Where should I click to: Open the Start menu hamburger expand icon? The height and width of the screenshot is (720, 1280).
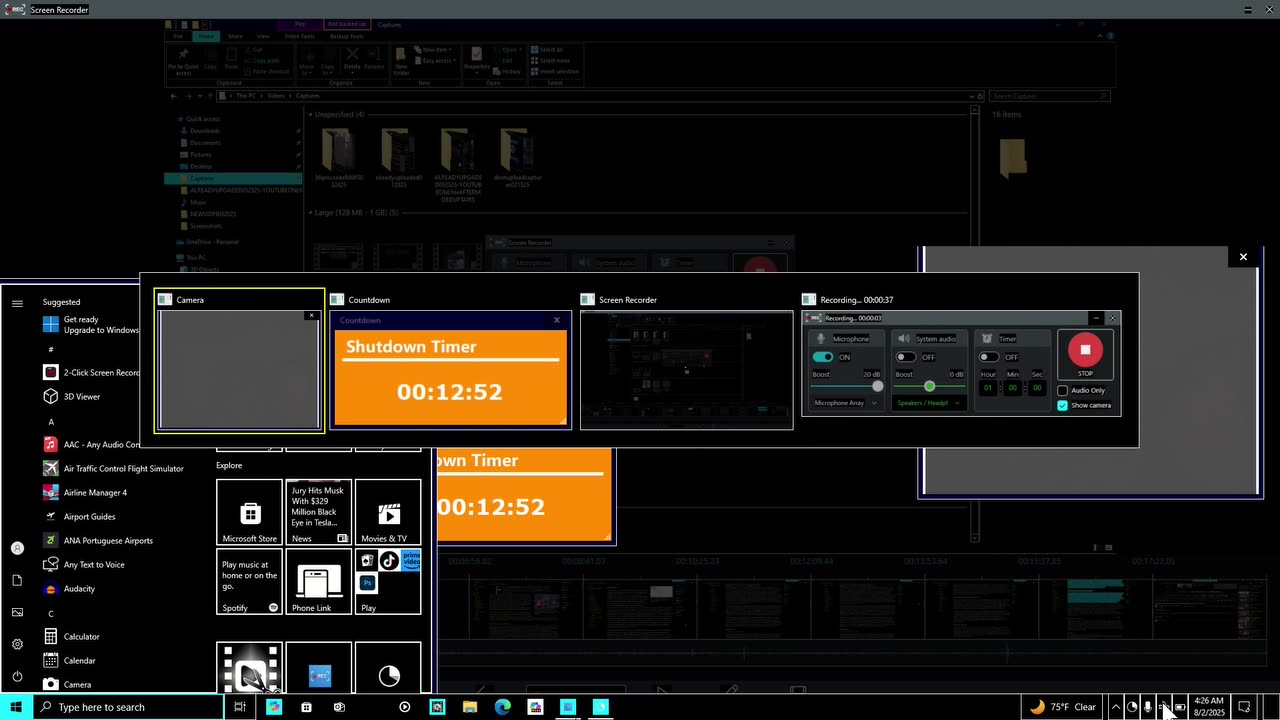tap(17, 303)
